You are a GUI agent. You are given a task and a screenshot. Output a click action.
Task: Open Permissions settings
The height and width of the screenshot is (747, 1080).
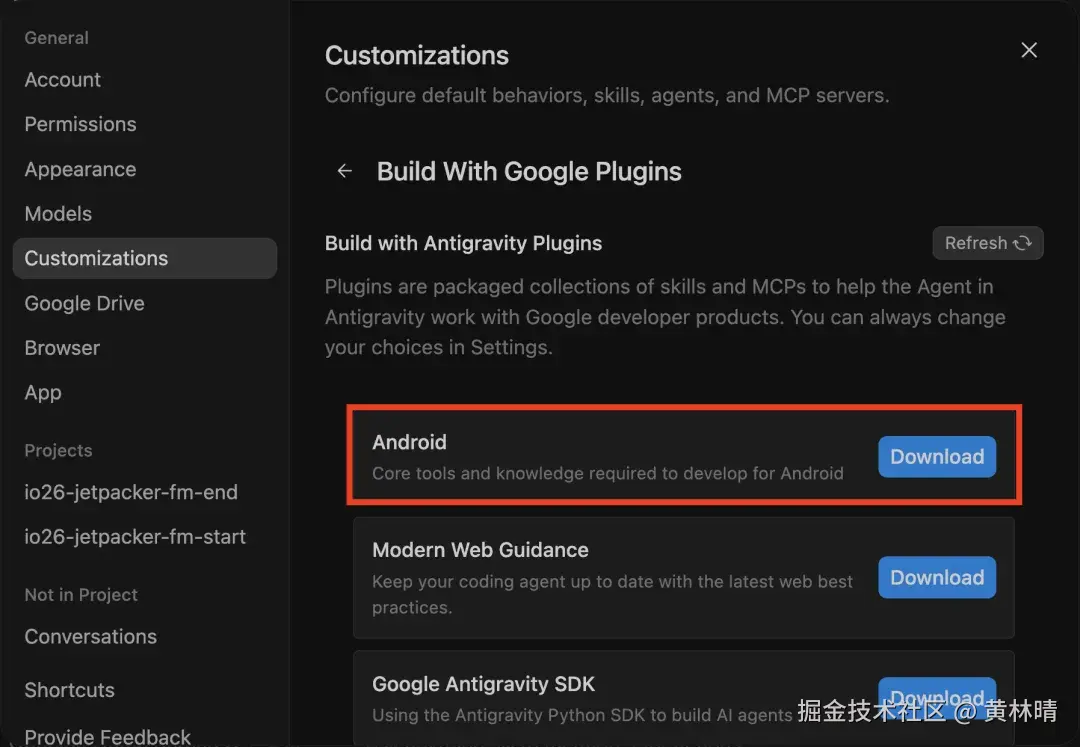tap(81, 124)
